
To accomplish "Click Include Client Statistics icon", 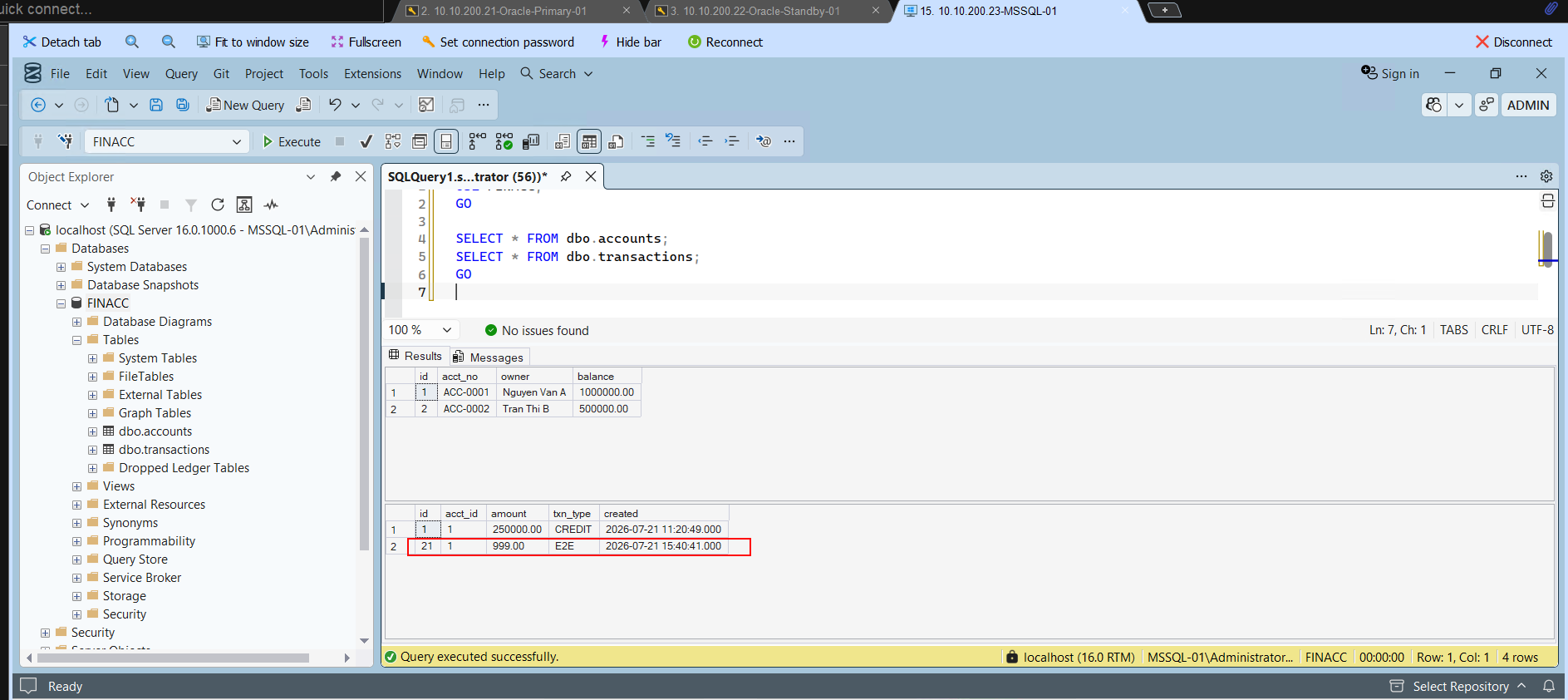I will (x=531, y=141).
